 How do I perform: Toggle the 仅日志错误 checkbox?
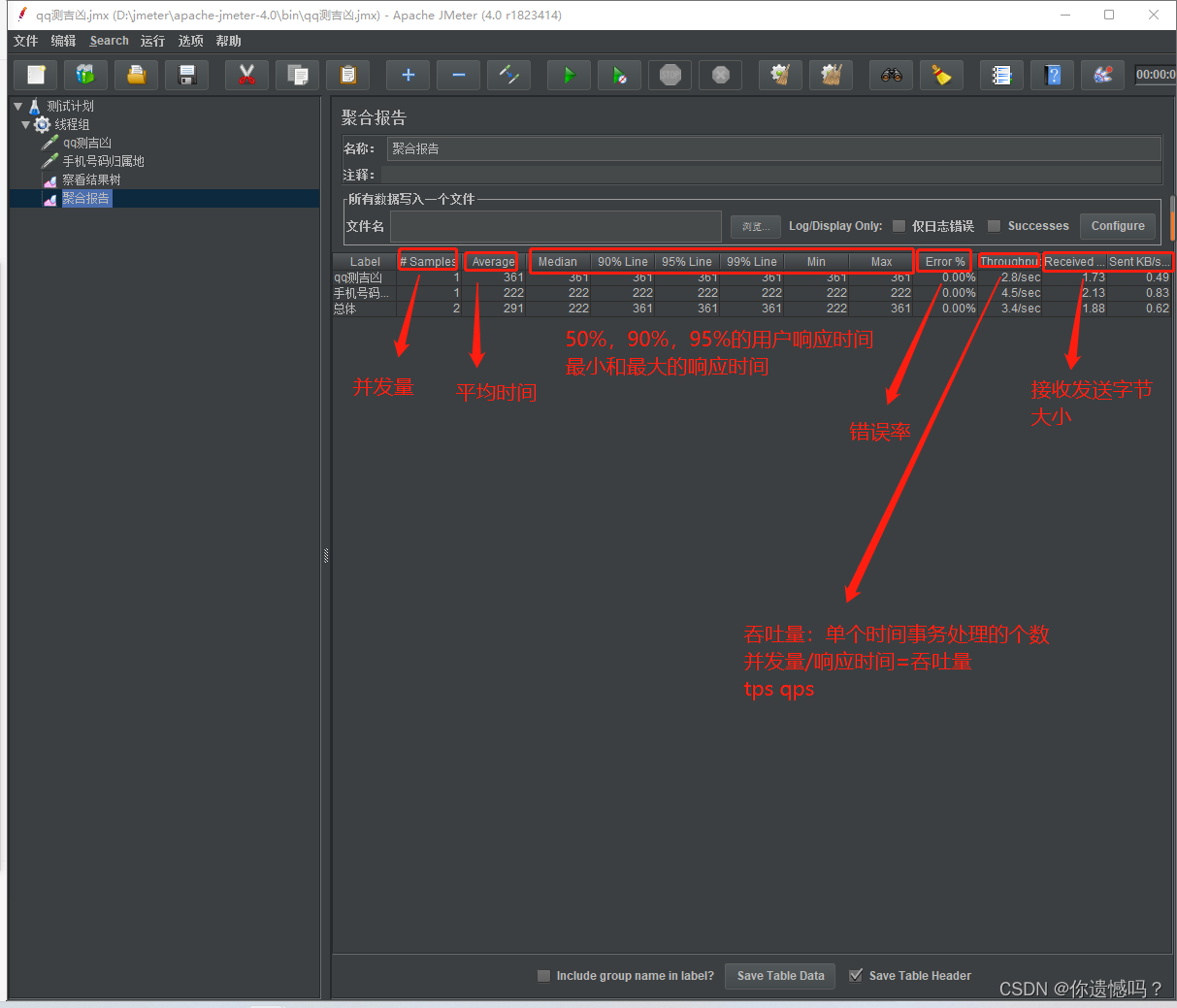click(x=899, y=226)
